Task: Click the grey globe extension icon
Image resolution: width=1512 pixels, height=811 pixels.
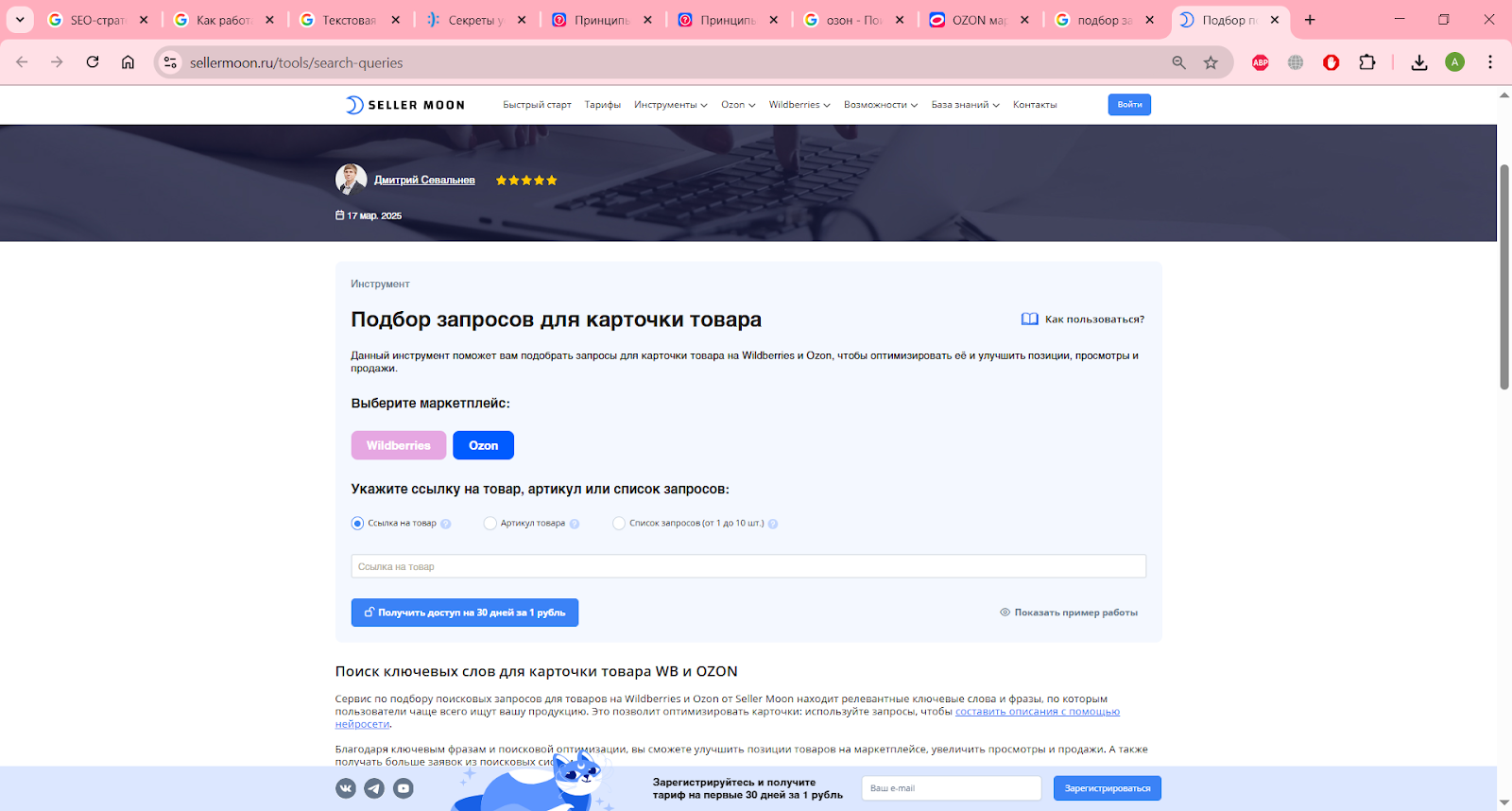Action: tap(1296, 62)
